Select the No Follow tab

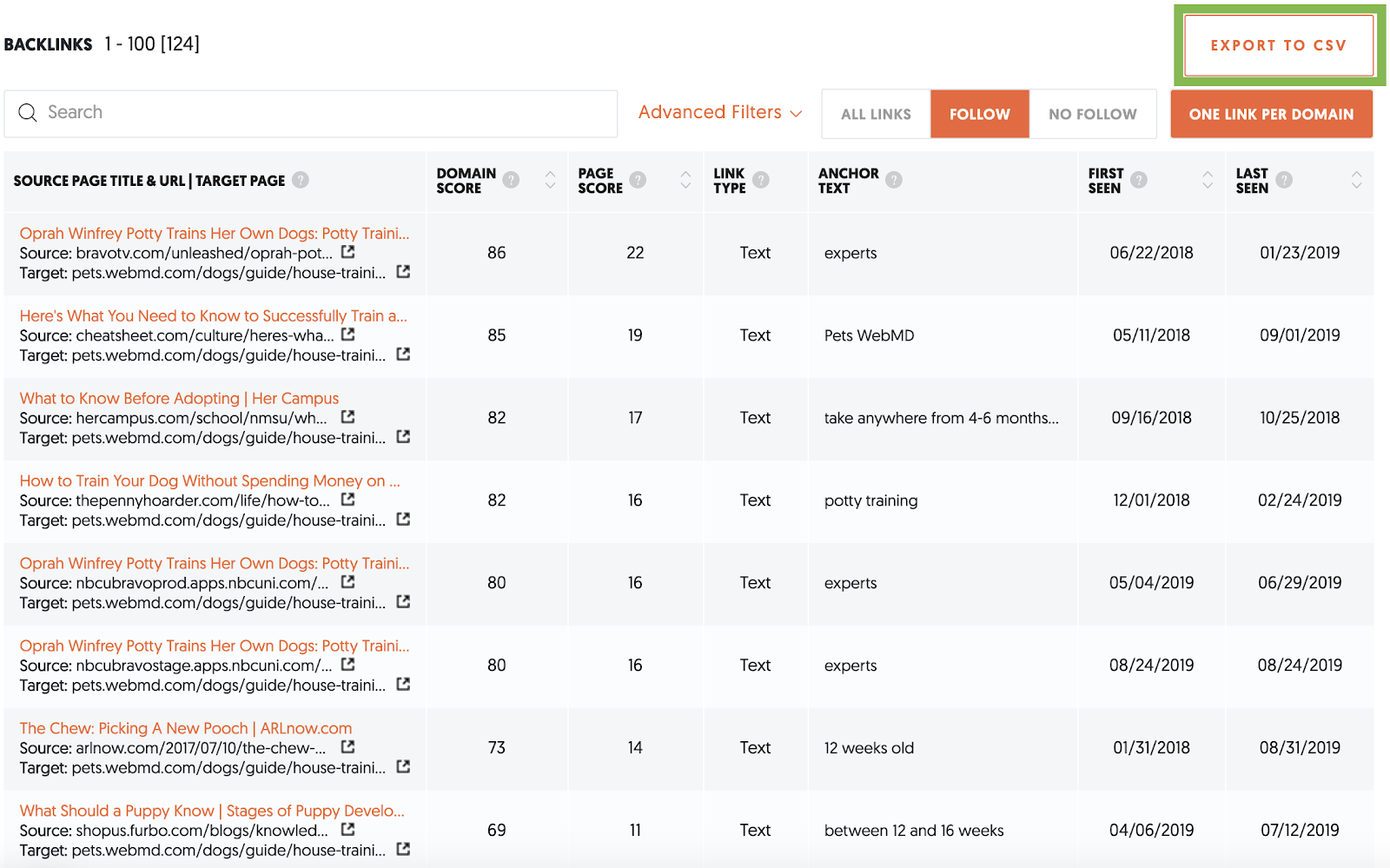[x=1092, y=114]
